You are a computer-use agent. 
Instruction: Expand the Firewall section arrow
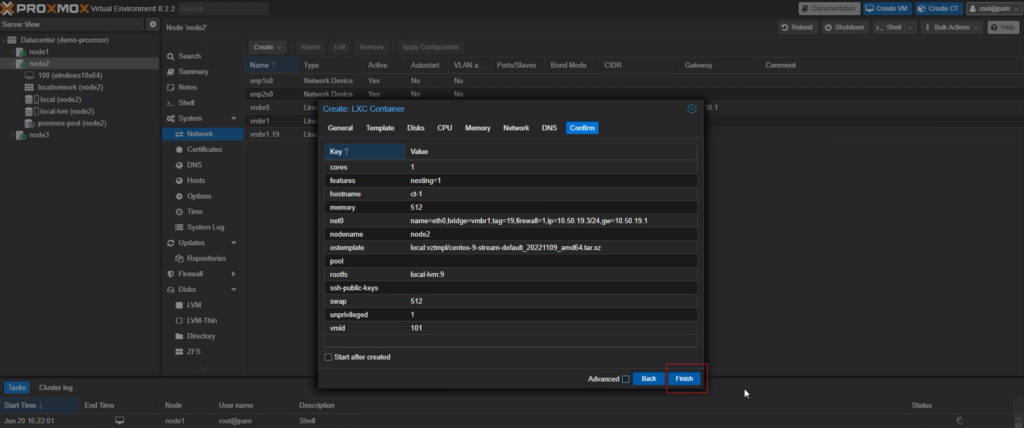234,274
